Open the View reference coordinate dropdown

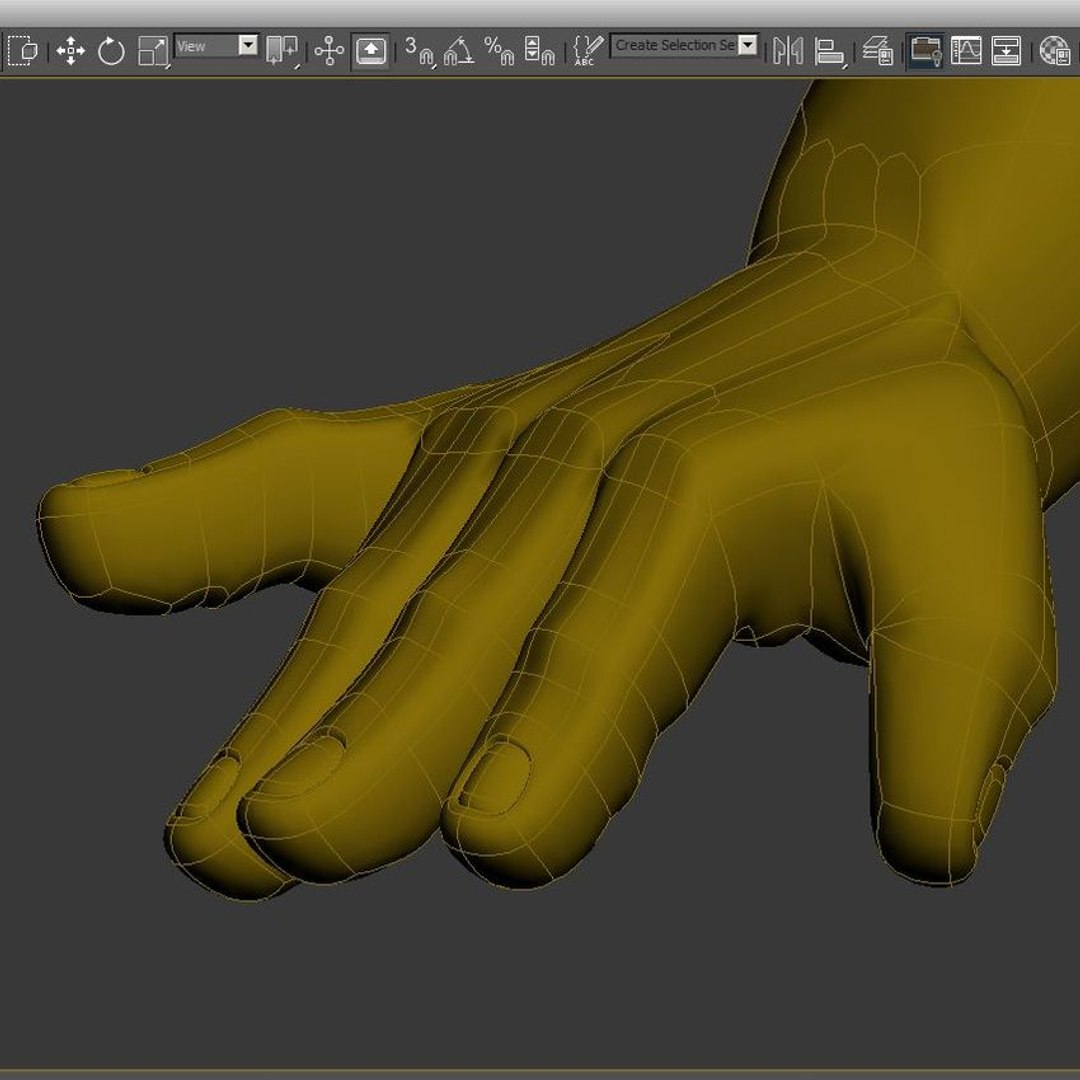(x=216, y=46)
